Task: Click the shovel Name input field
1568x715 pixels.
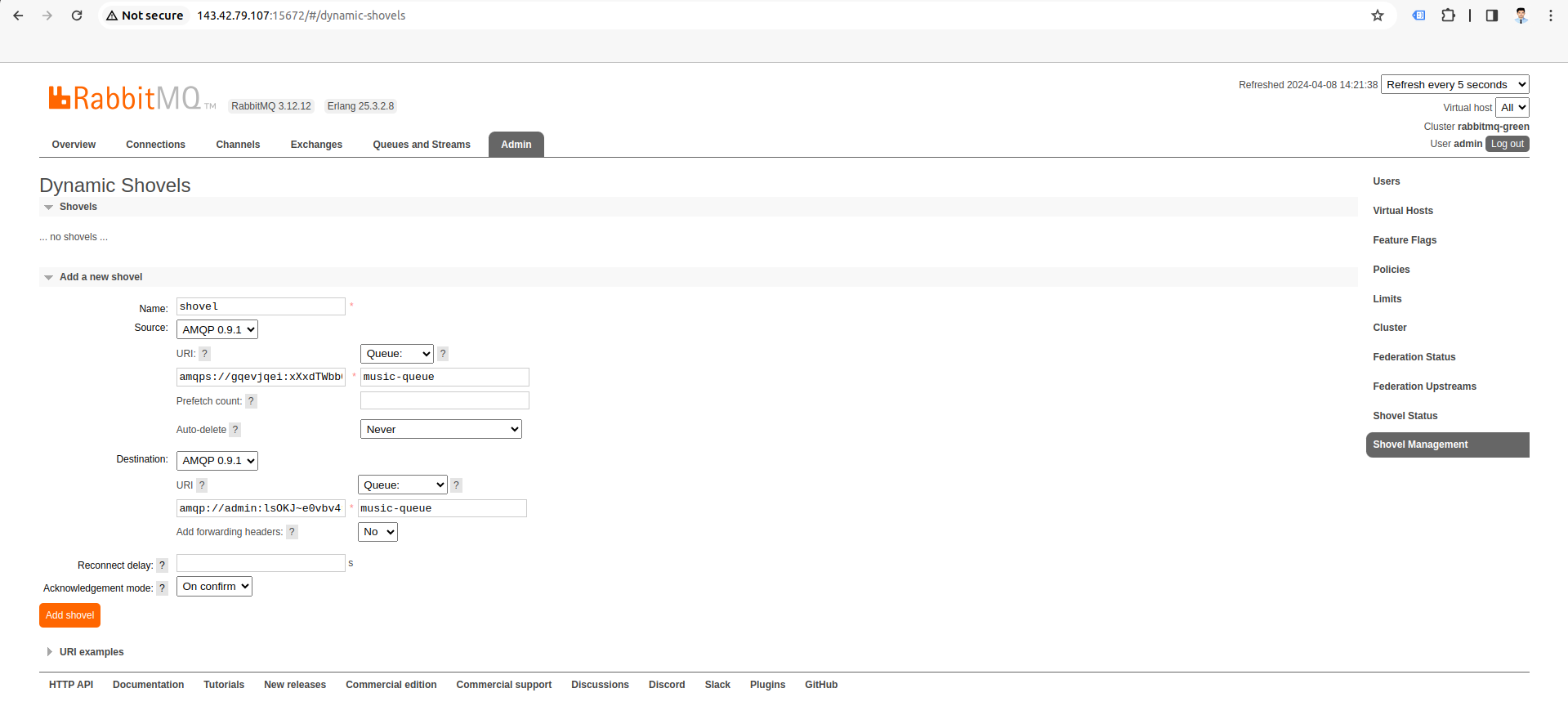Action: [x=261, y=306]
